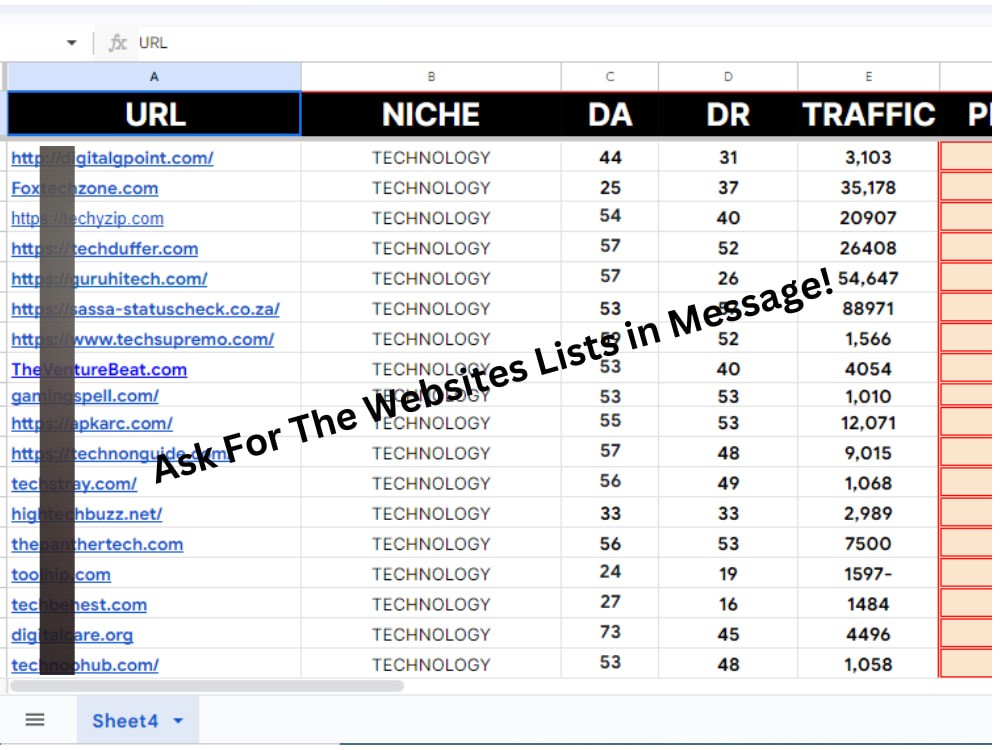
Task: Open the digitalcare.org link
Action: (72, 635)
